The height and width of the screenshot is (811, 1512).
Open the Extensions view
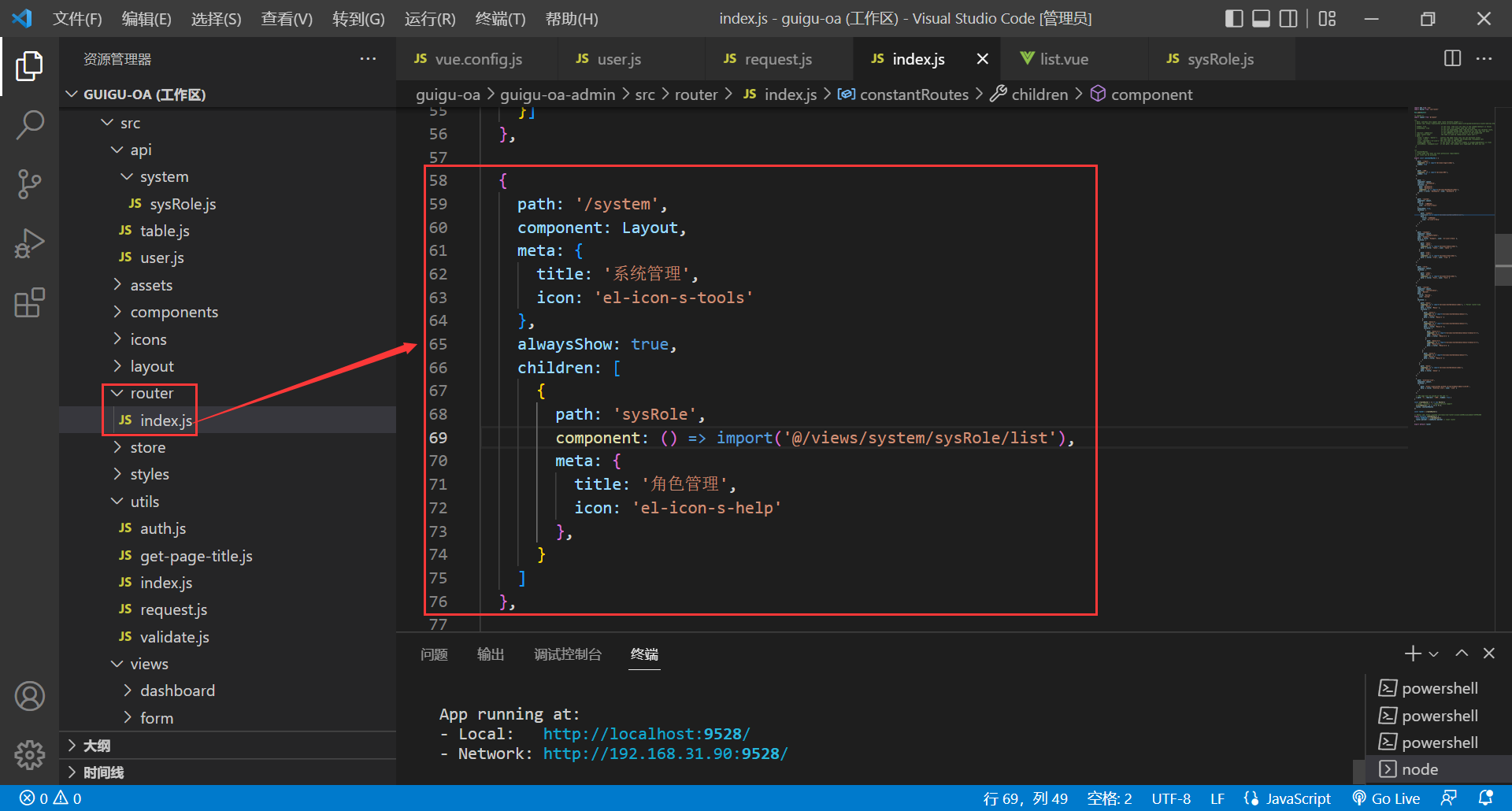[x=29, y=303]
